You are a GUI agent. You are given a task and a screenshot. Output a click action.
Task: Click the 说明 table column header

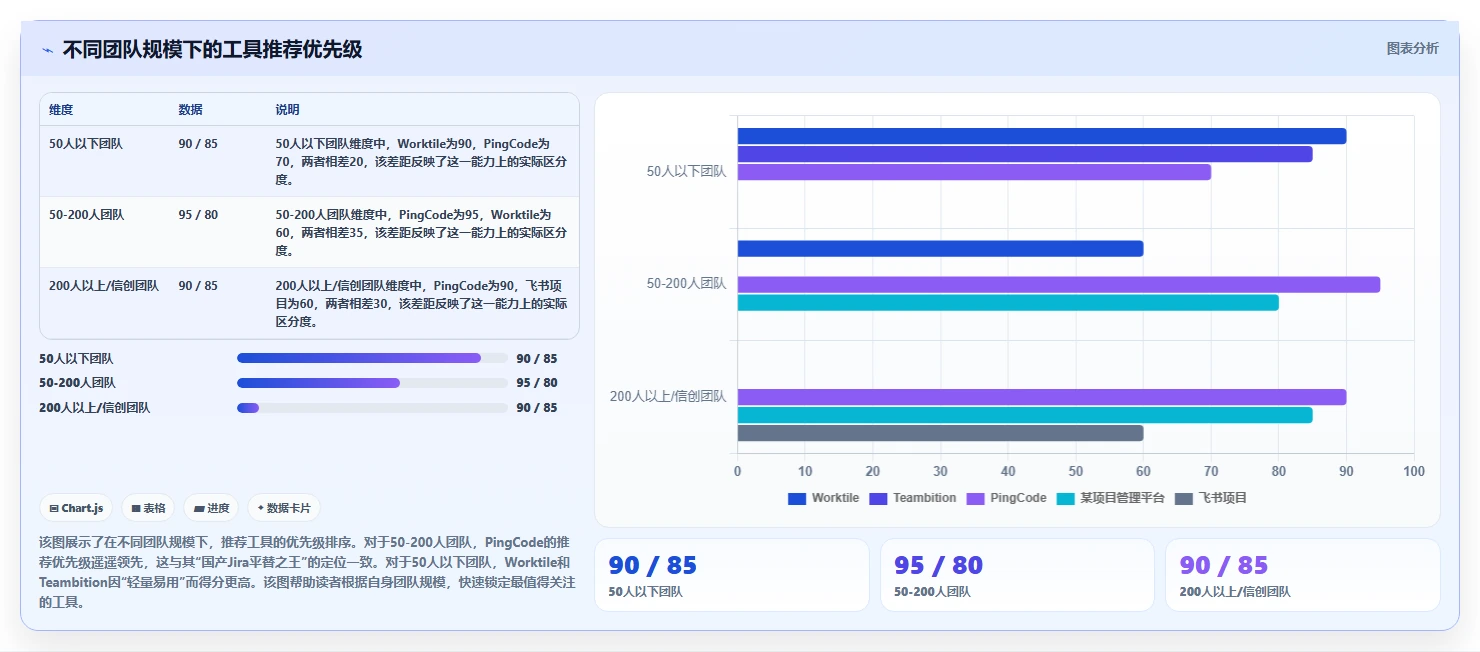click(x=288, y=110)
